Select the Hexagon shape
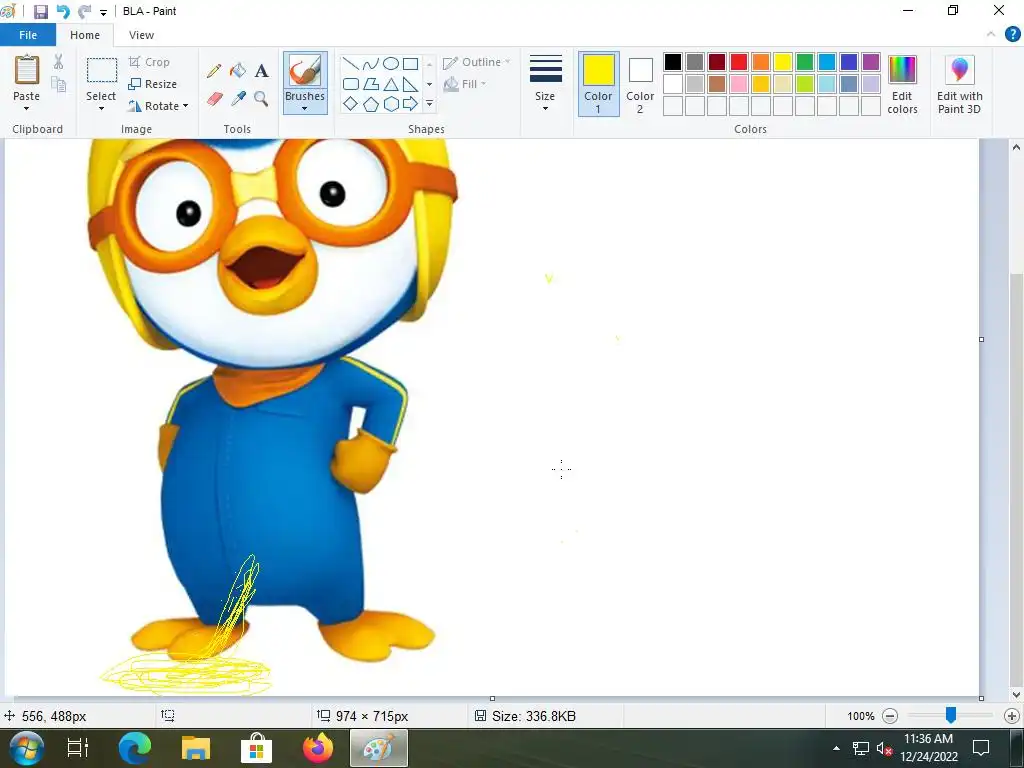Screen dimensions: 1024x768 coord(391,104)
